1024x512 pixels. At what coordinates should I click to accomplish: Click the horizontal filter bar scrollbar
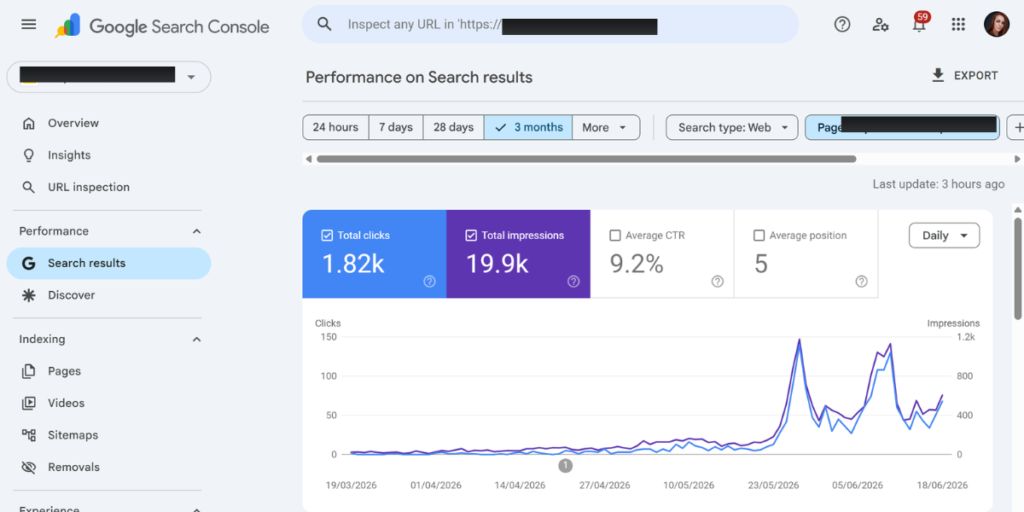tap(586, 159)
